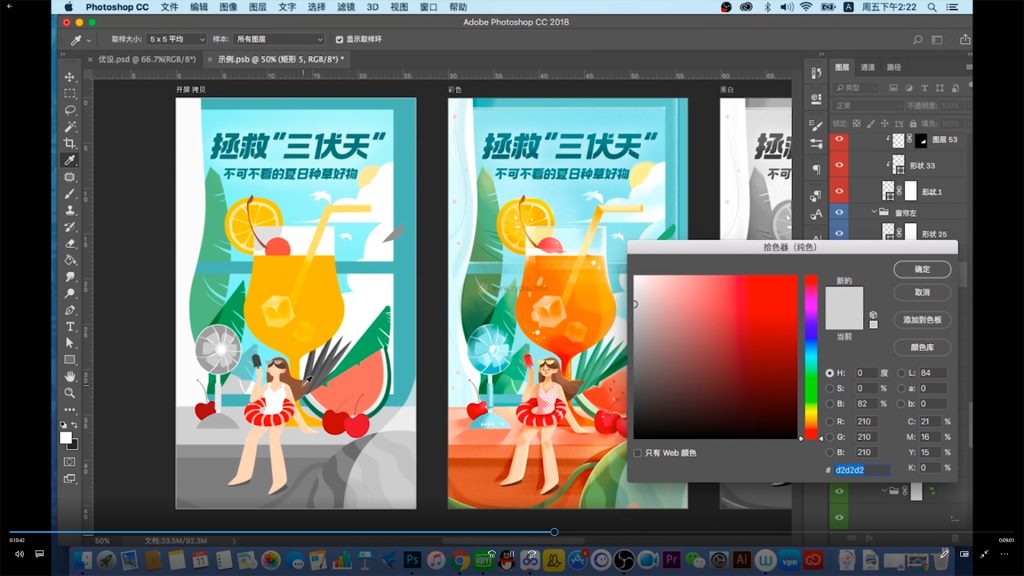Select the Magic Wand tool
The image size is (1024, 576).
(x=70, y=127)
